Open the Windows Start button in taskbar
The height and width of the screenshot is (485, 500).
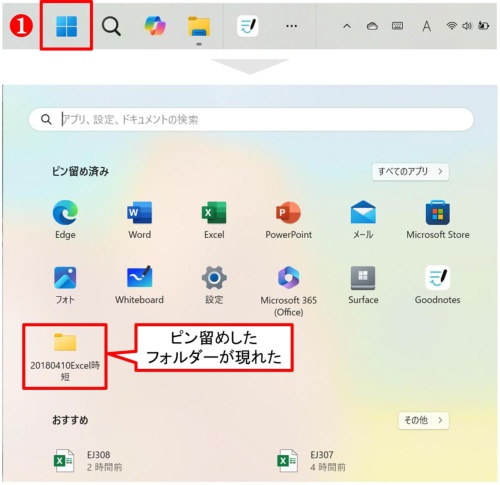coord(66,26)
